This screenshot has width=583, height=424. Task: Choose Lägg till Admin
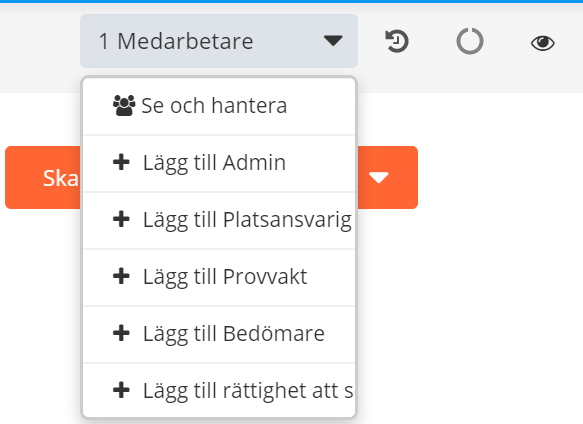click(x=219, y=163)
